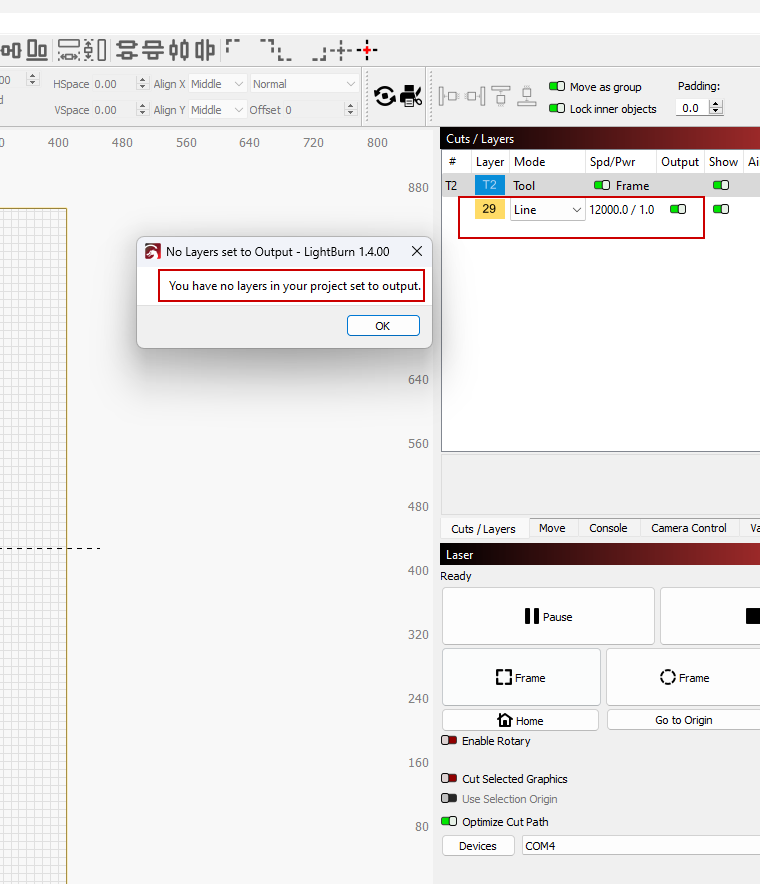Open the Camera Control tab
The width and height of the screenshot is (760, 884).
(x=688, y=528)
